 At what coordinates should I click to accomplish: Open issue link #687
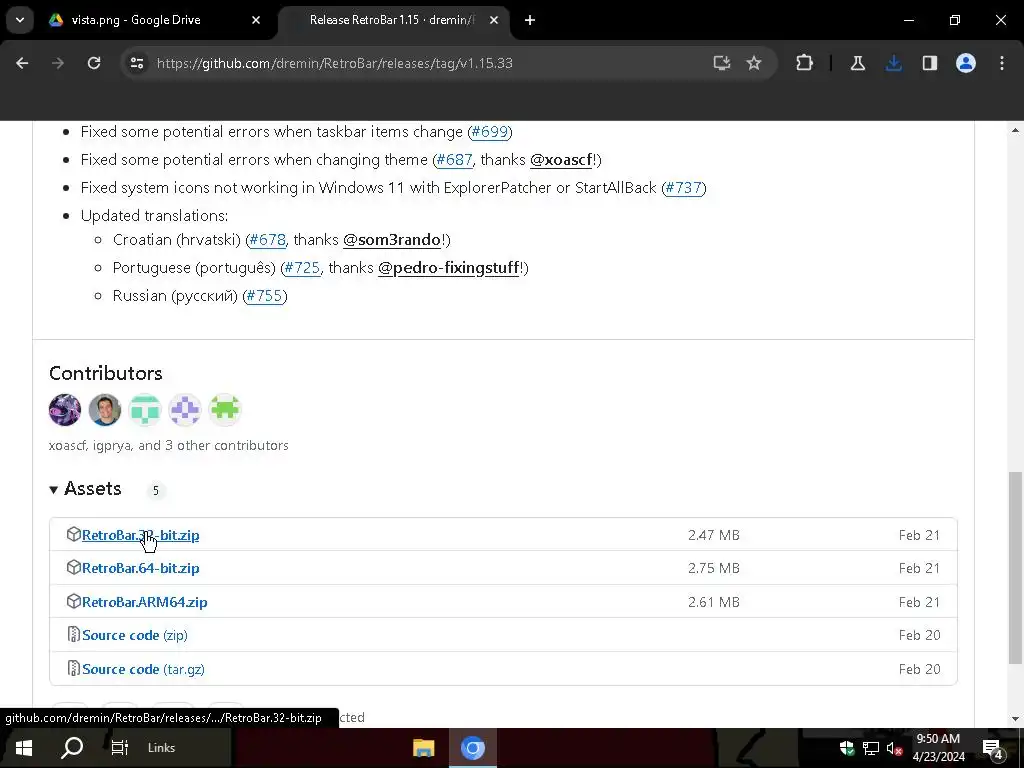point(454,160)
